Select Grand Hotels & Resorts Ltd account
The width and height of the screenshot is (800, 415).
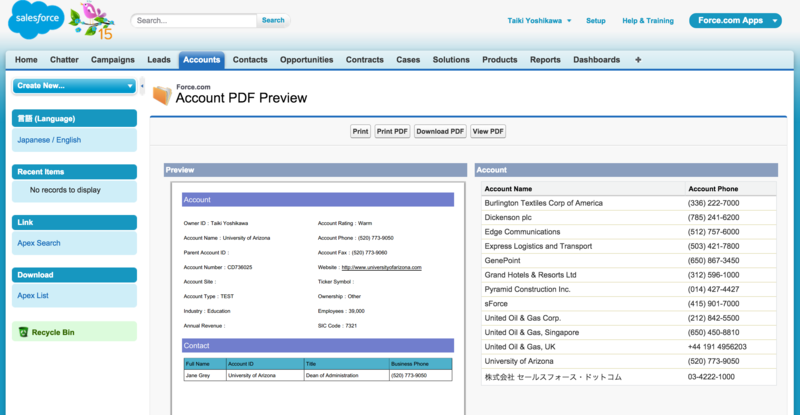[x=530, y=275]
